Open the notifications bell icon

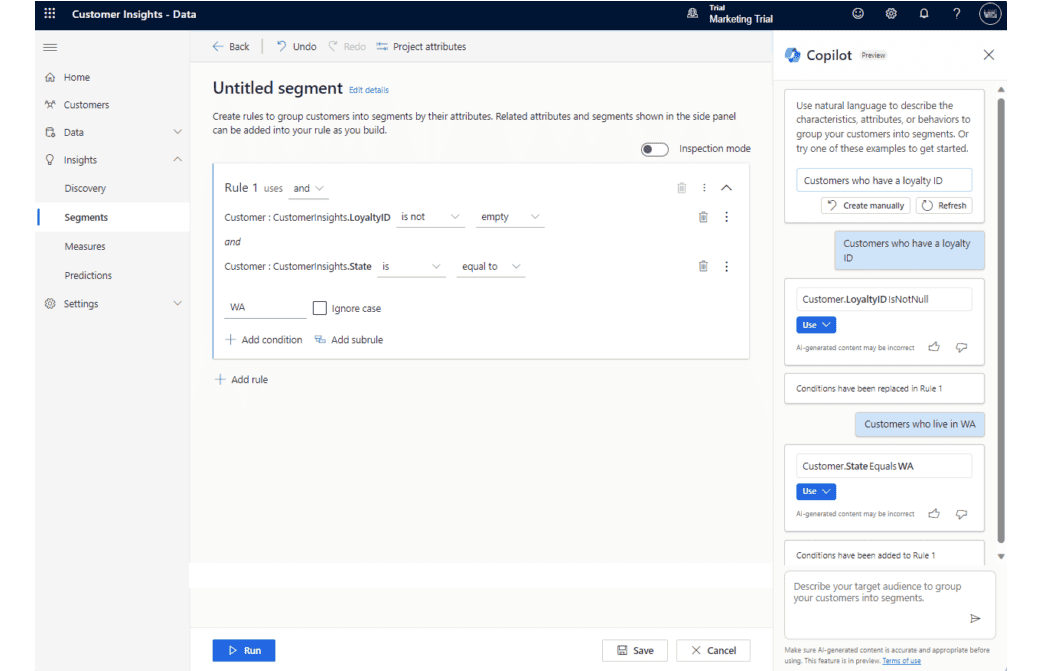(924, 14)
